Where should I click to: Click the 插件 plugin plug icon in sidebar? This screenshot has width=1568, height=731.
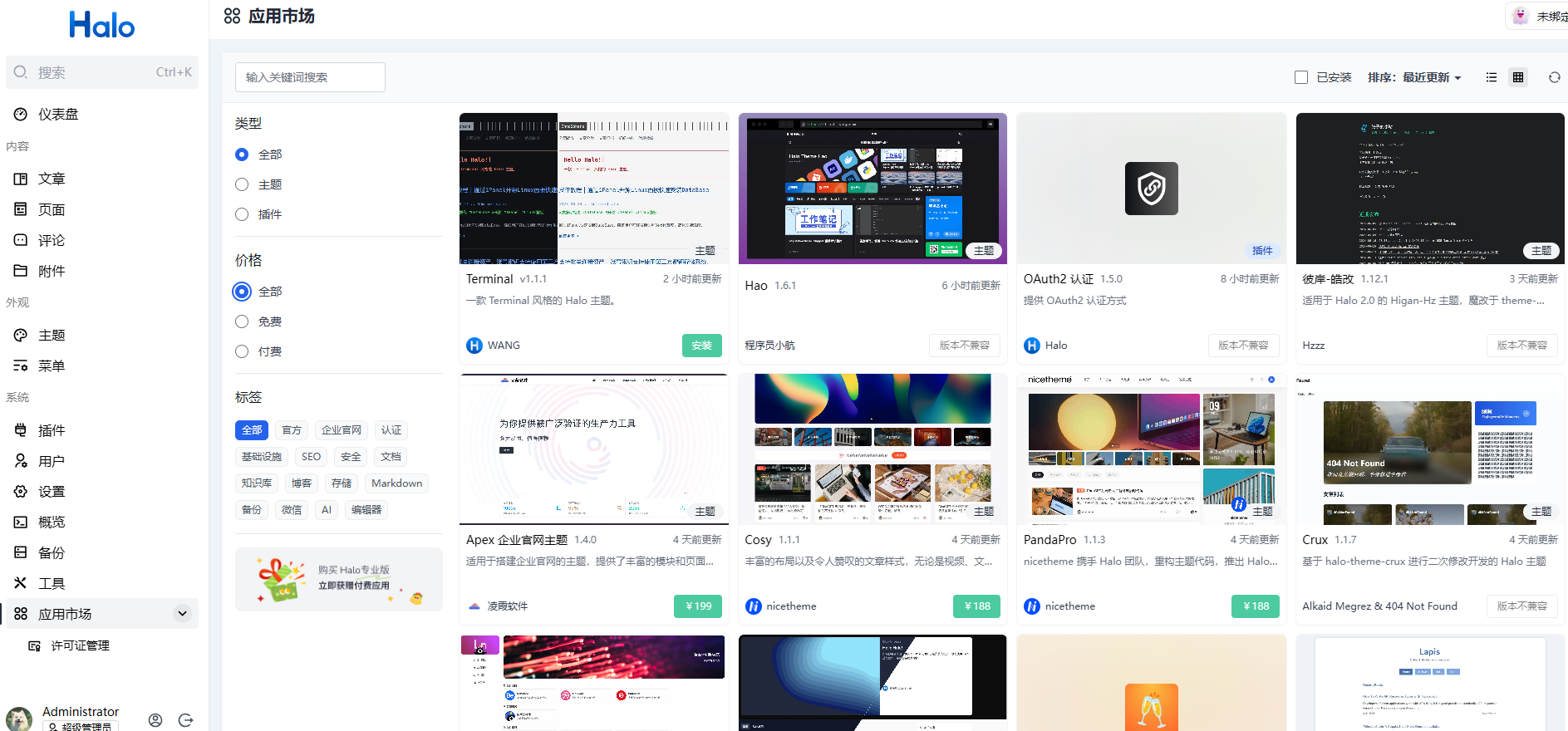click(x=21, y=430)
